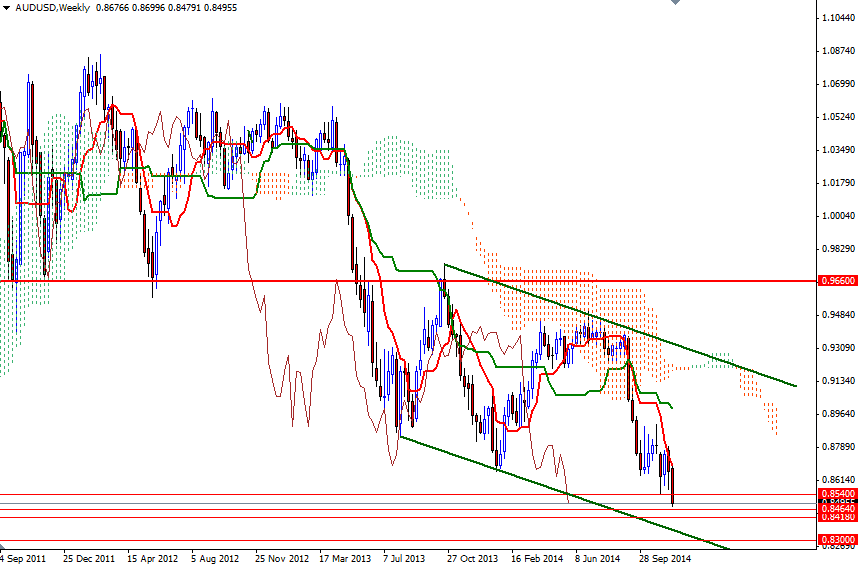Click the chart shift marker at top
Image resolution: width=858 pixels, height=566 pixels.
click(x=675, y=2)
